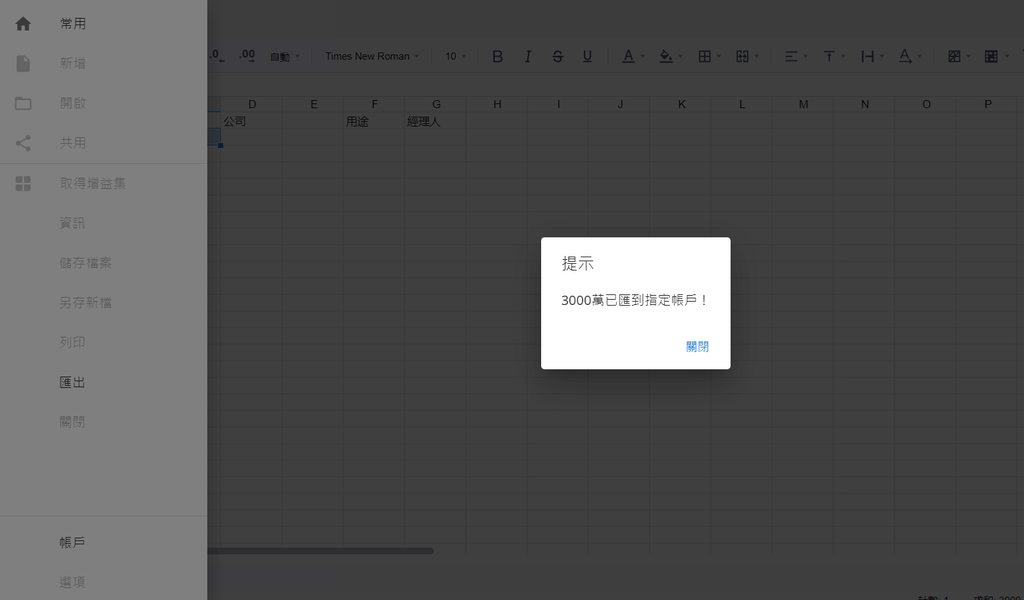The image size is (1024, 600).
Task: Toggle strikethrough formatting on the toolbar
Action: coord(557,57)
